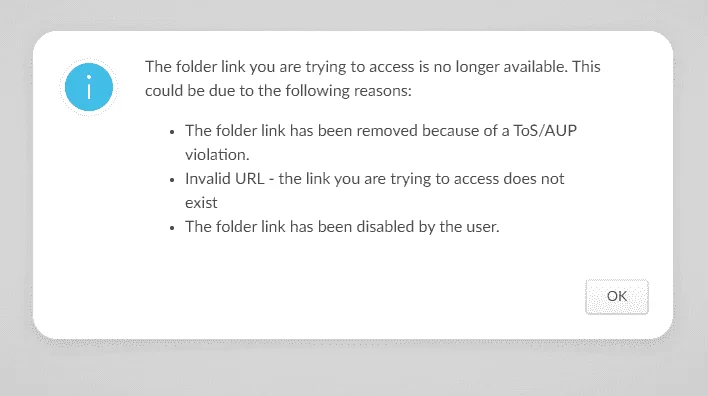Click the bullet dot before ToS/AUP reason
The image size is (708, 396).
[172, 132]
